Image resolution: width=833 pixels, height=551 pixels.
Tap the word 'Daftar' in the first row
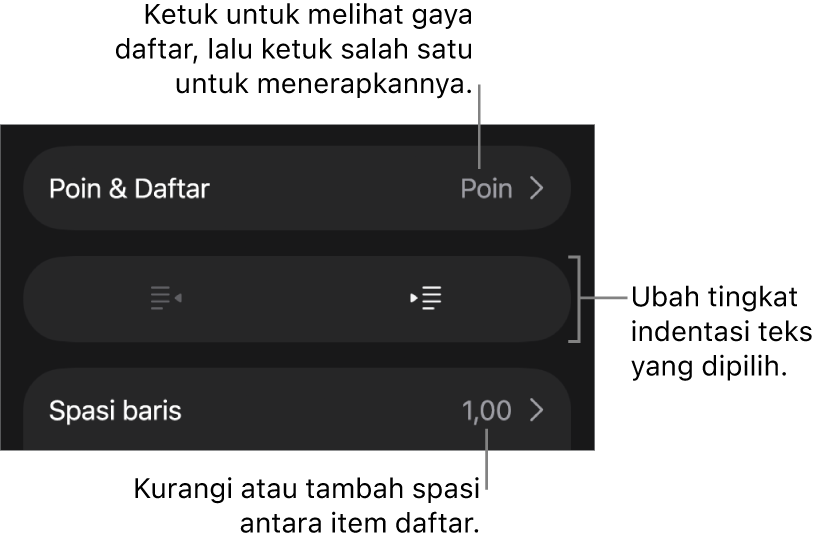click(x=172, y=189)
